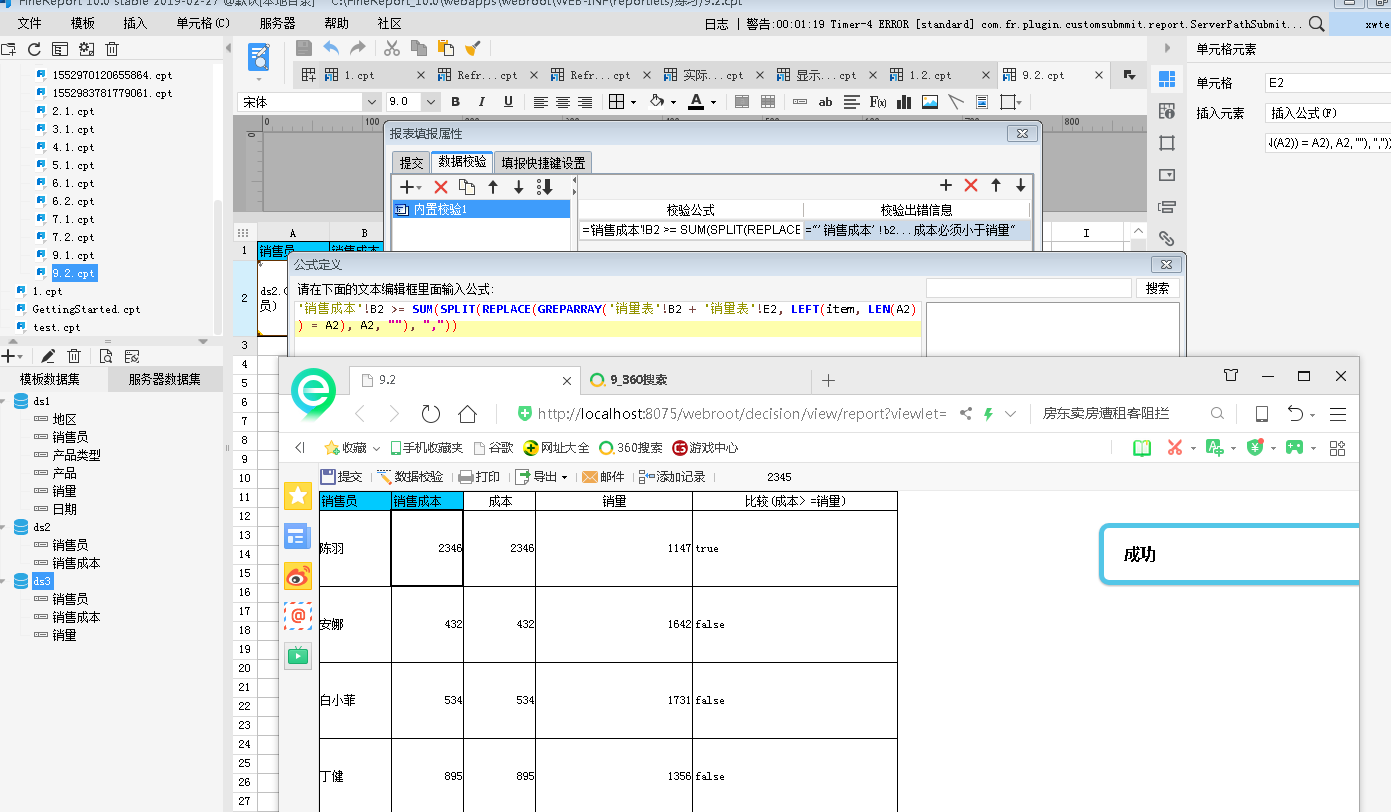Open the 插入元素 dropdown in cell element panel
1391x812 pixels.
tap(1327, 113)
